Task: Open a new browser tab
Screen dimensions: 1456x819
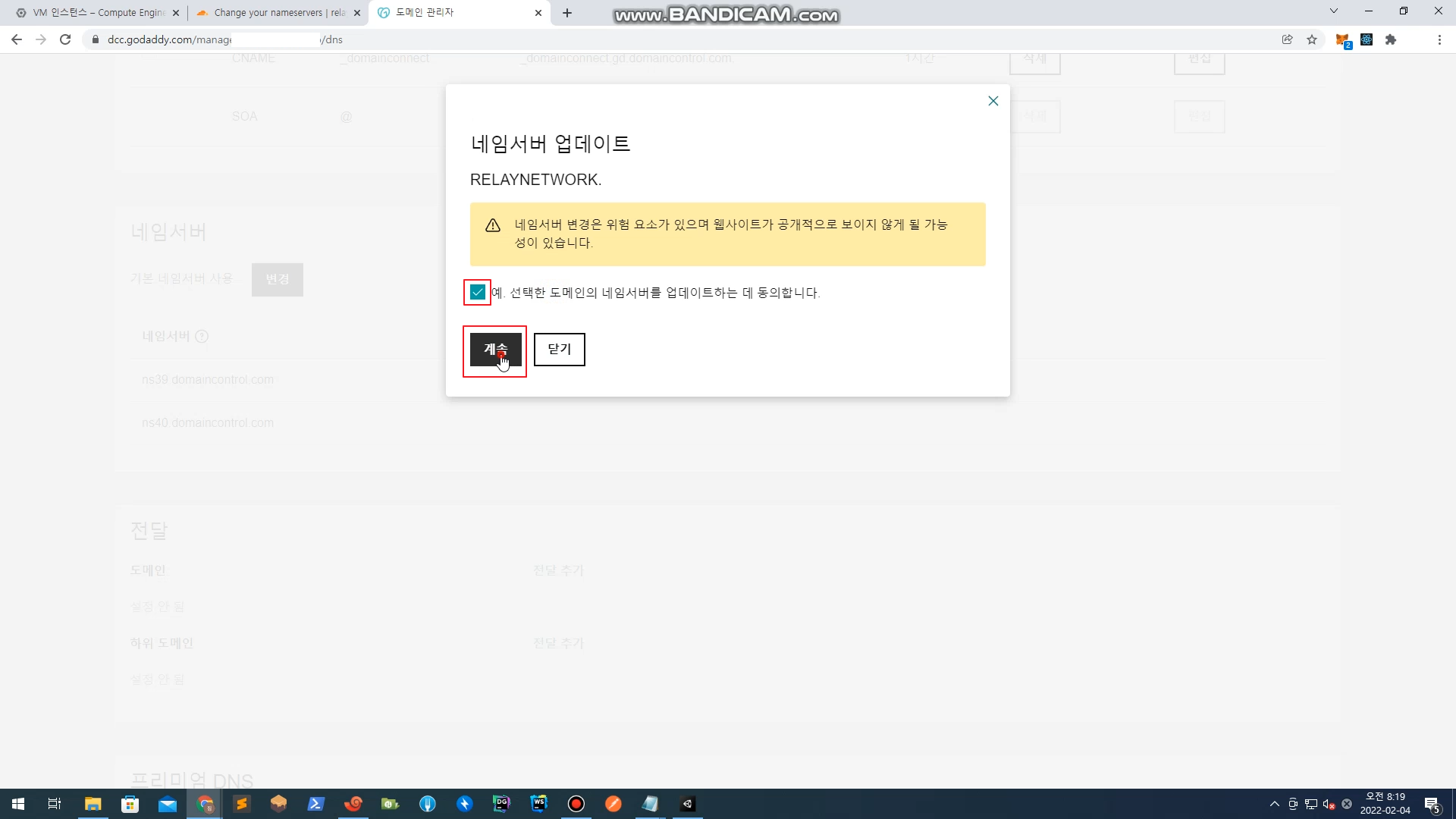Action: point(567,13)
